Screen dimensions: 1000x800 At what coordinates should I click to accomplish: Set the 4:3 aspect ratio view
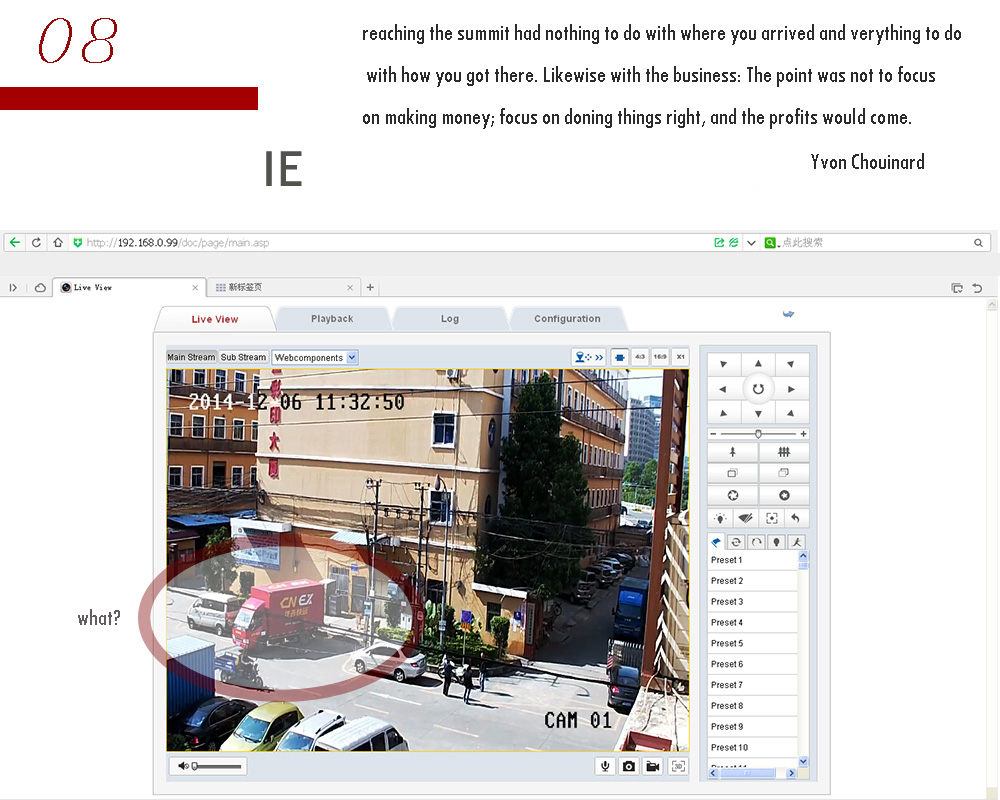coord(640,356)
